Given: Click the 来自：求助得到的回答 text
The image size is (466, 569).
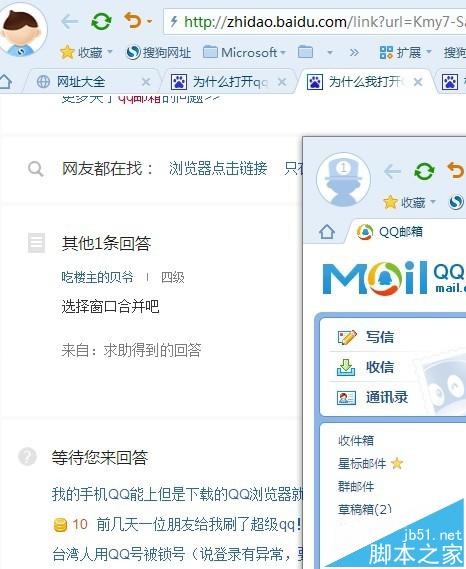Looking at the screenshot, I should (x=131, y=350).
